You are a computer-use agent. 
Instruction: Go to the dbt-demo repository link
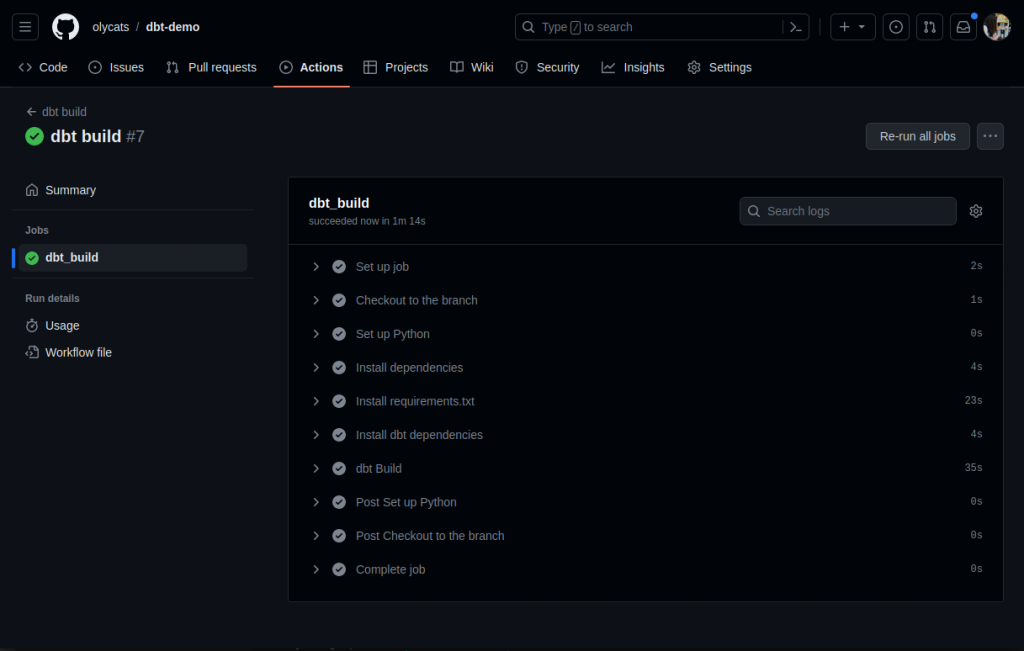coord(172,27)
